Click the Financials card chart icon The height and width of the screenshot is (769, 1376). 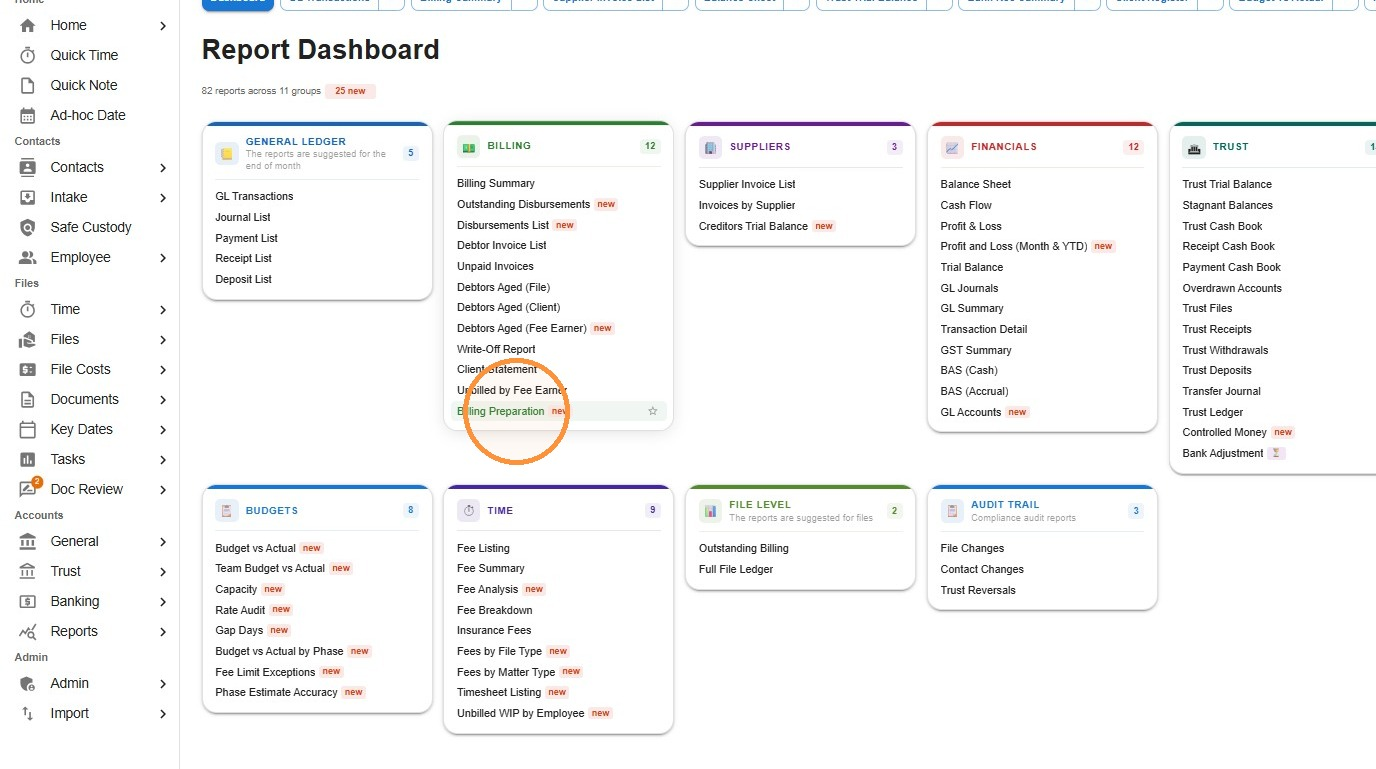952,147
